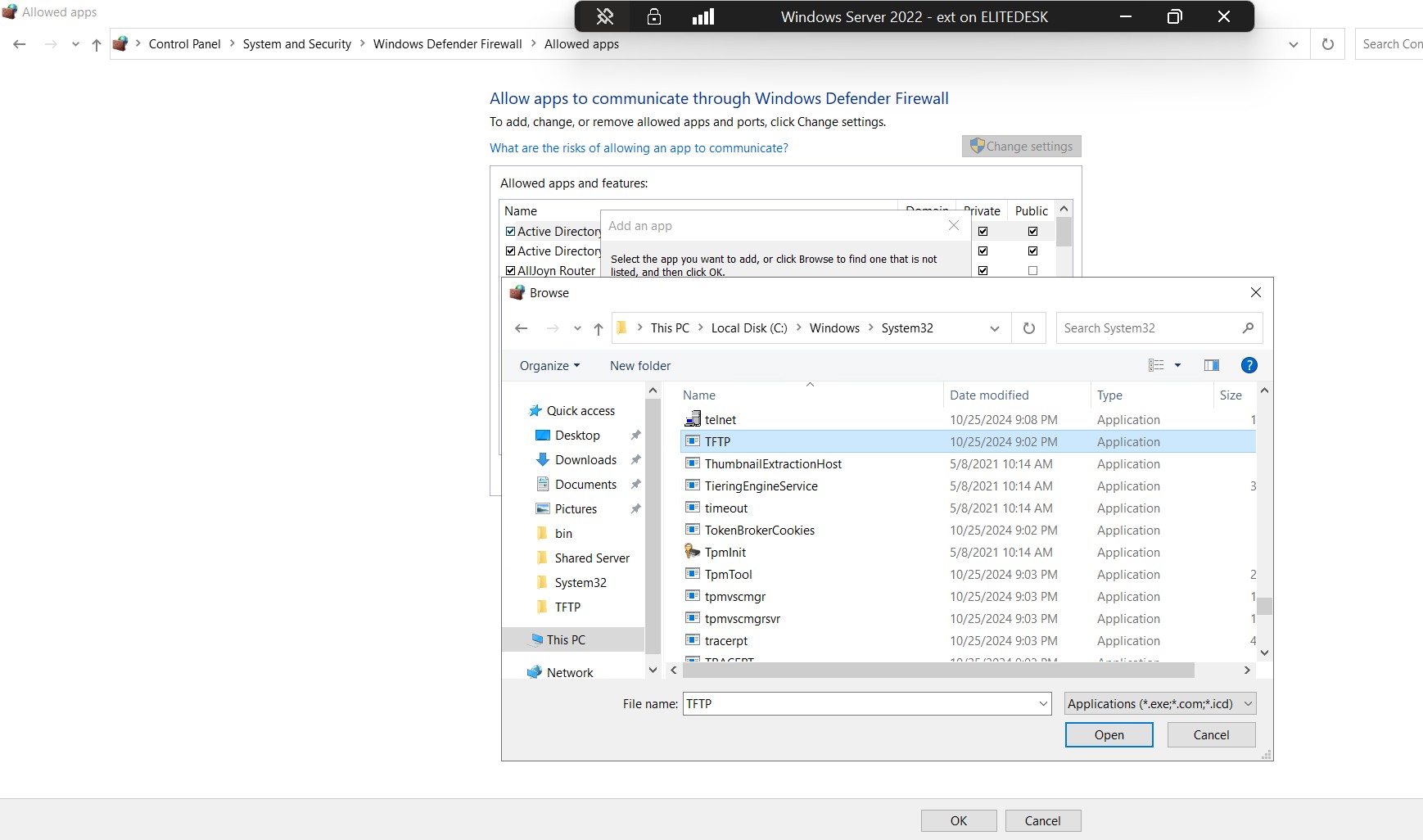1423x840 pixels.
Task: Close the Add an app dialog
Action: [x=954, y=225]
